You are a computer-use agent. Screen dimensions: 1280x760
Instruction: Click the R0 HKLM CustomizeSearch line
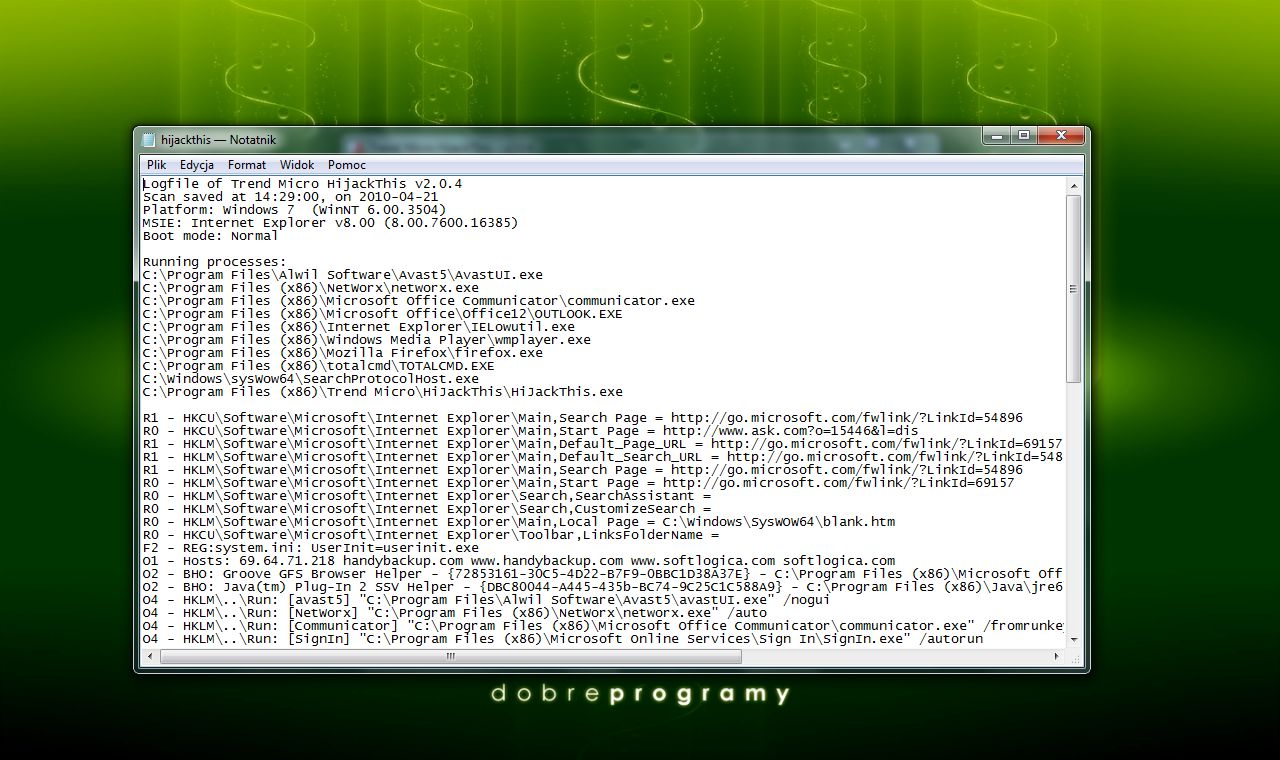[426, 509]
